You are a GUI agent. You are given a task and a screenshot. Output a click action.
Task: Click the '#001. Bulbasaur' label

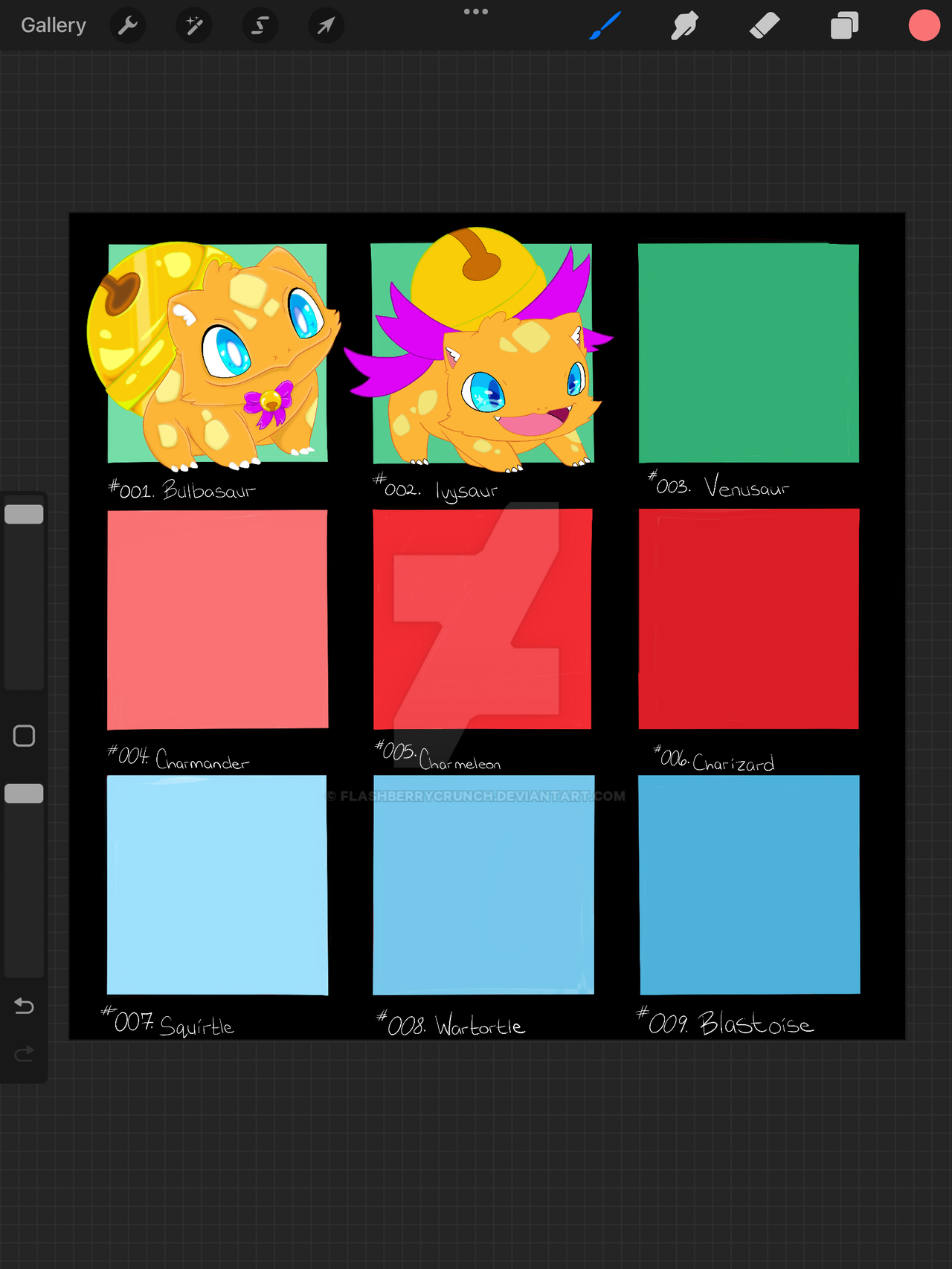pyautogui.click(x=182, y=489)
